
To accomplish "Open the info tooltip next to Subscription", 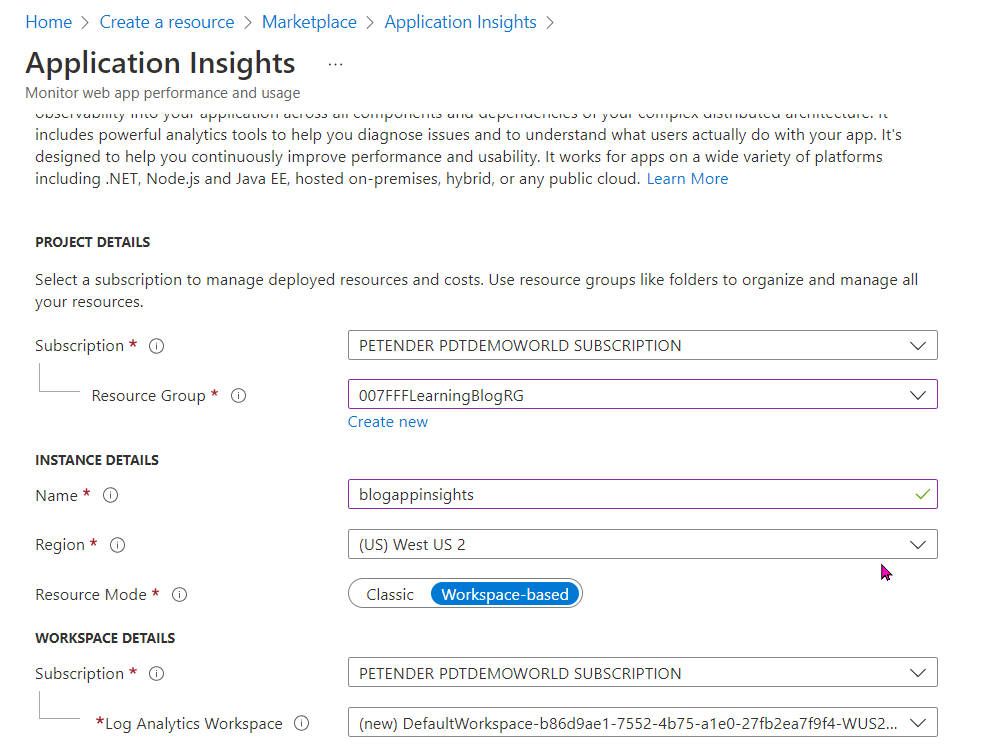I will (156, 345).
